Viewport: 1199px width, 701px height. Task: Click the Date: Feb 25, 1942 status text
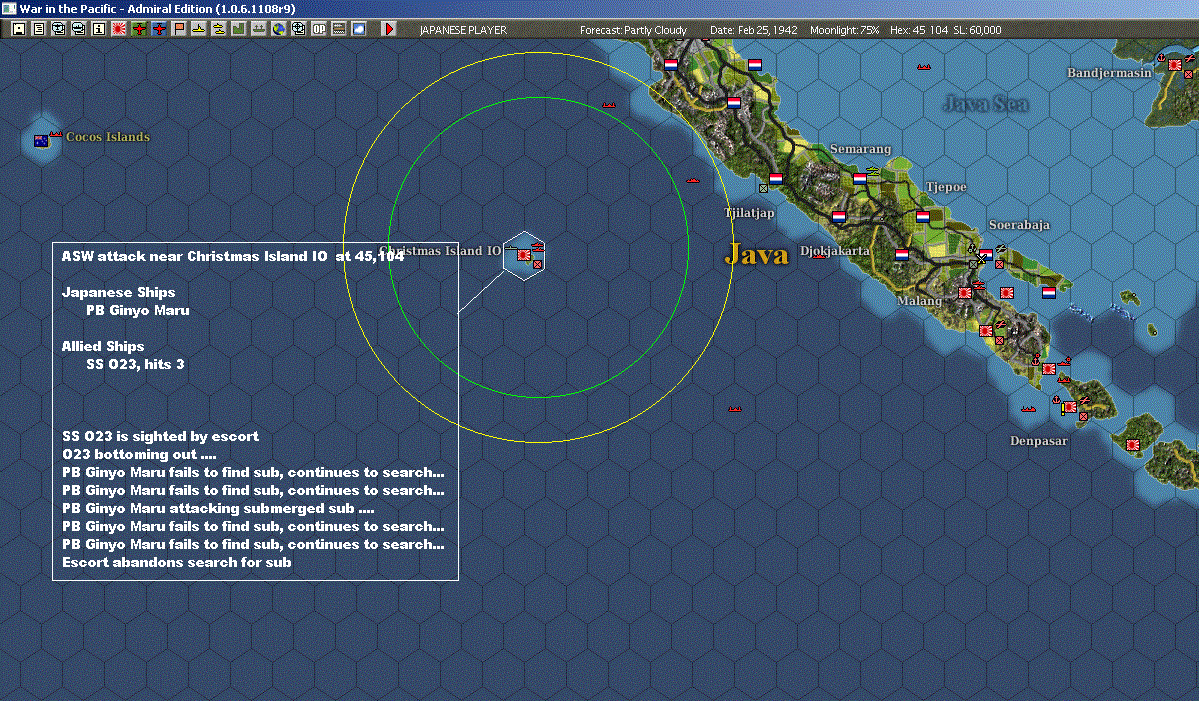pyautogui.click(x=753, y=30)
